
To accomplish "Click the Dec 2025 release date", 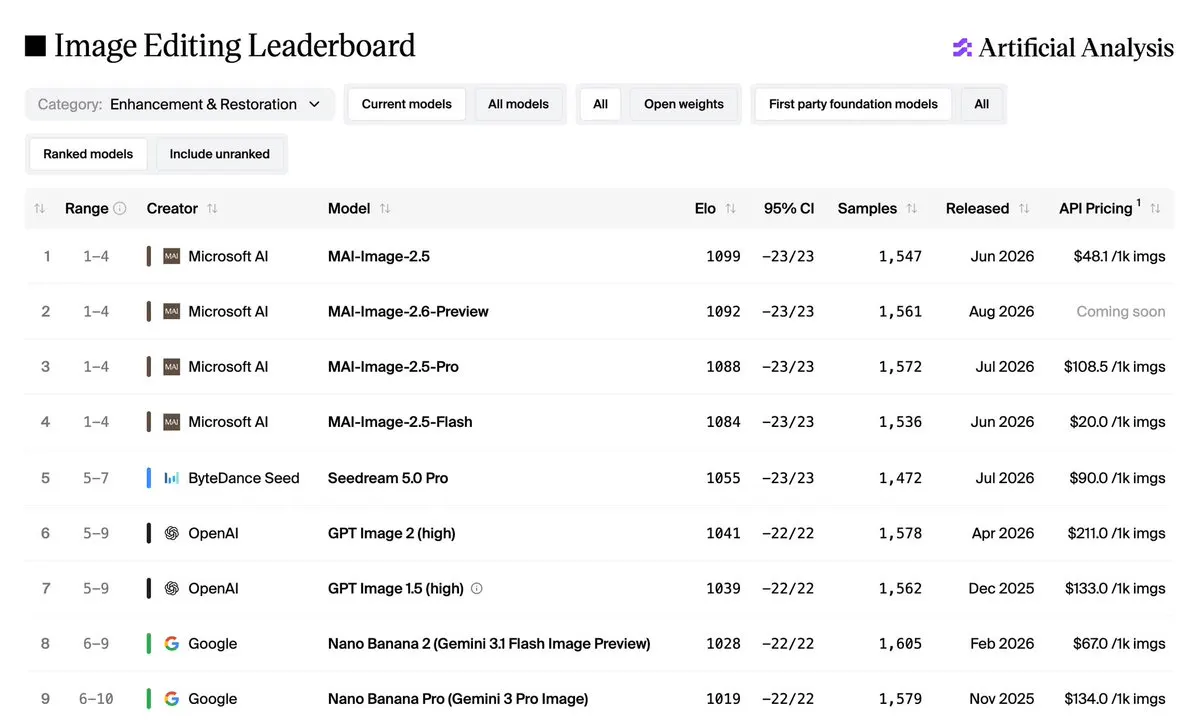I will tap(1001, 588).
